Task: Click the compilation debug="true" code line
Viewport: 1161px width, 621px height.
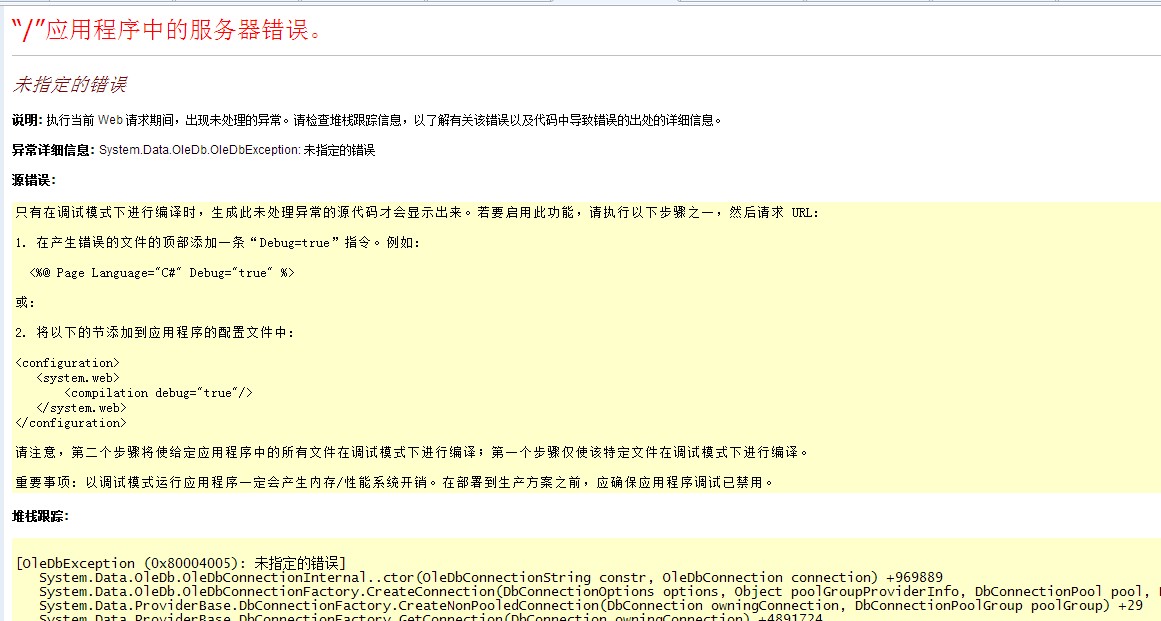Action: [158, 393]
